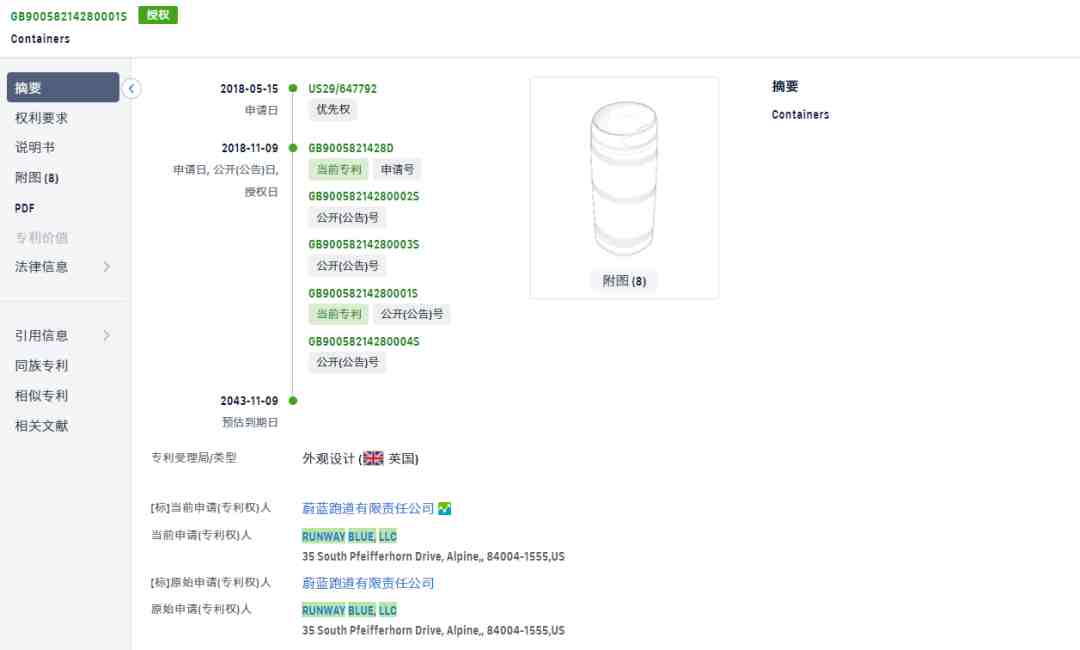Viewport: 1080px width, 650px height.
Task: Open the 说明书 section
Action: (35, 148)
